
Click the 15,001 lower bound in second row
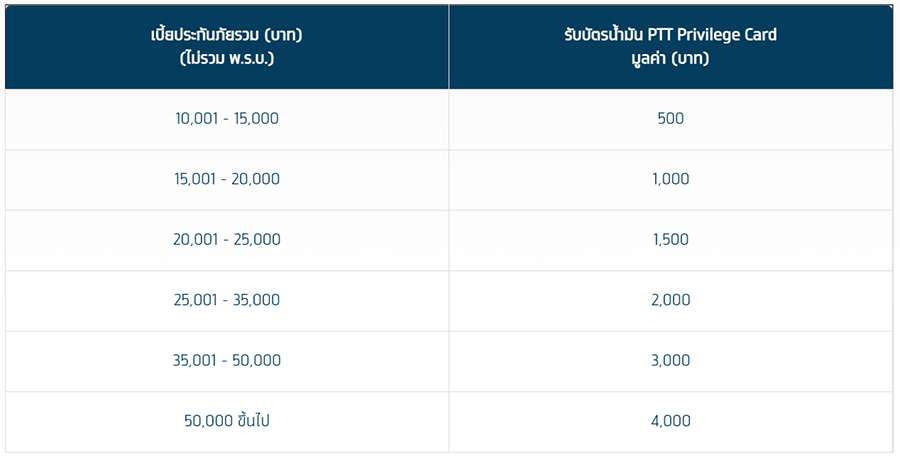pyautogui.click(x=196, y=180)
